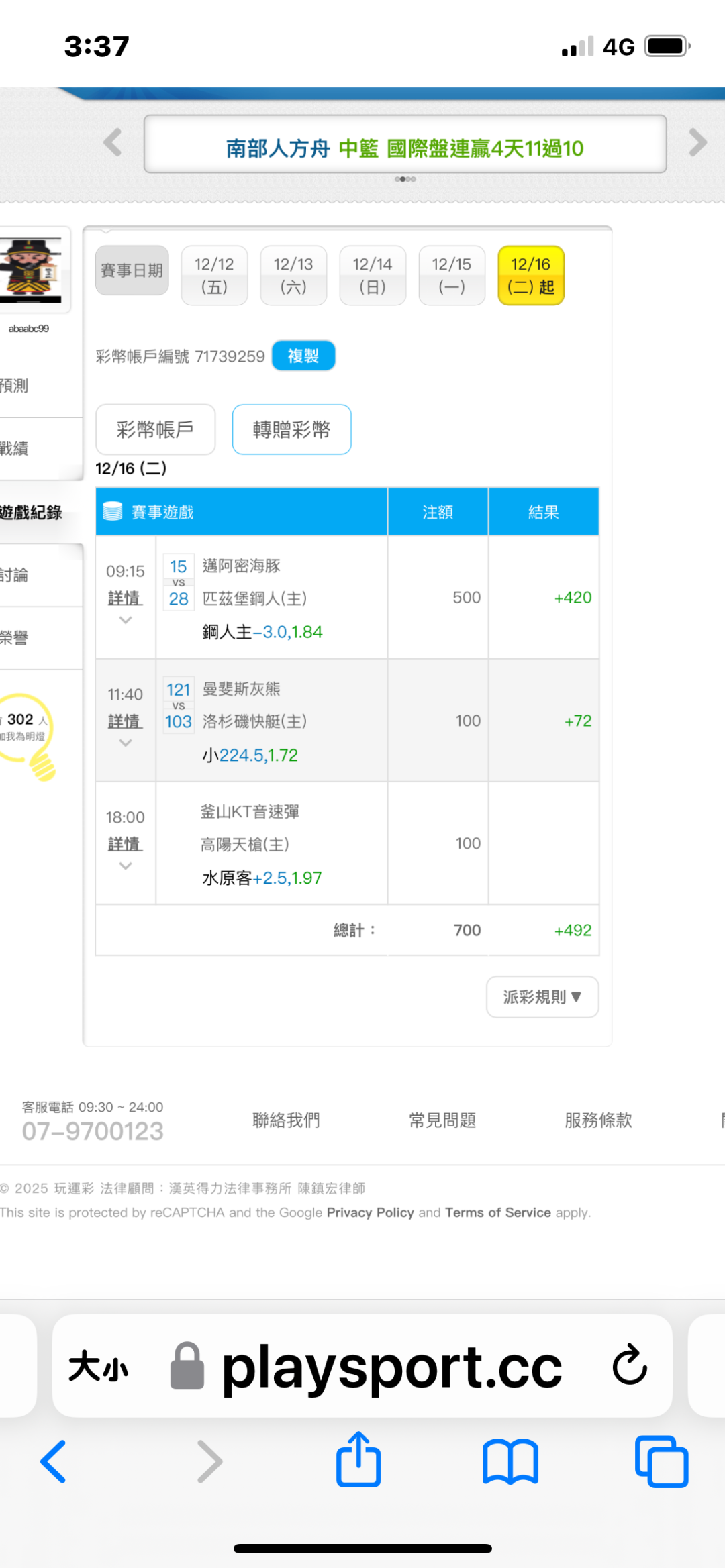Tap the playsport.cc address bar

[391, 1367]
